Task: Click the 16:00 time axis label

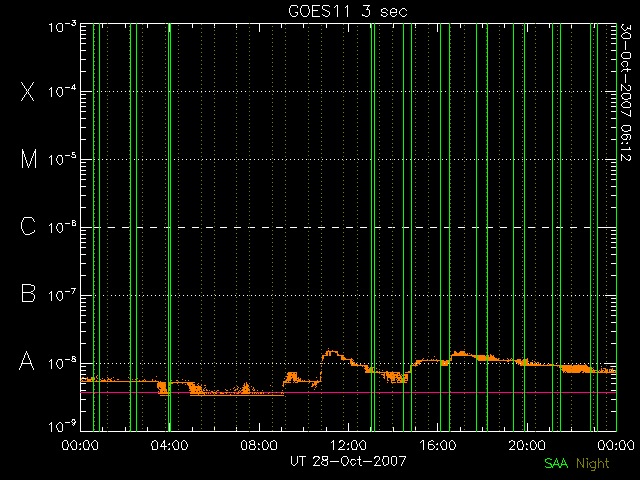Action: point(438,444)
